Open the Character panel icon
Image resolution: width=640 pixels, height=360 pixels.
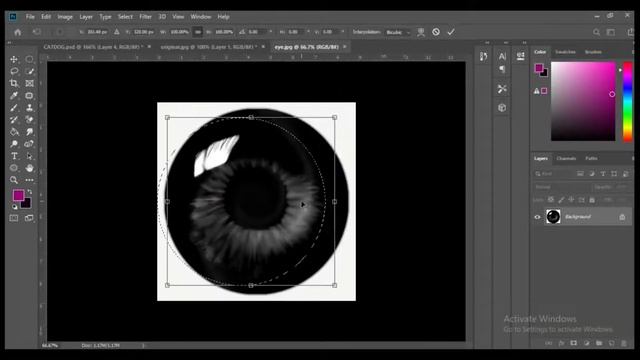pos(502,56)
